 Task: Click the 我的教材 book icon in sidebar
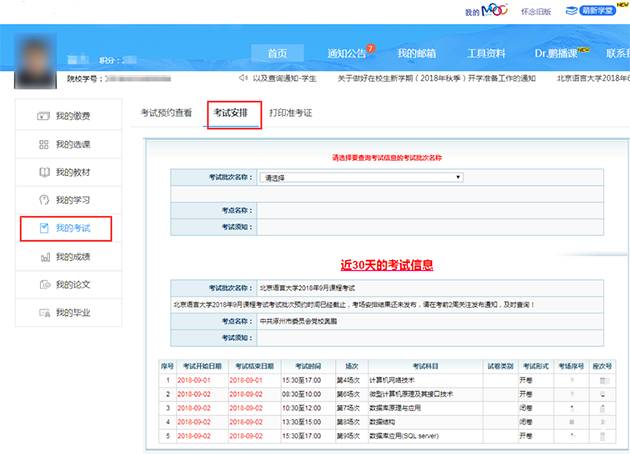click(x=43, y=172)
